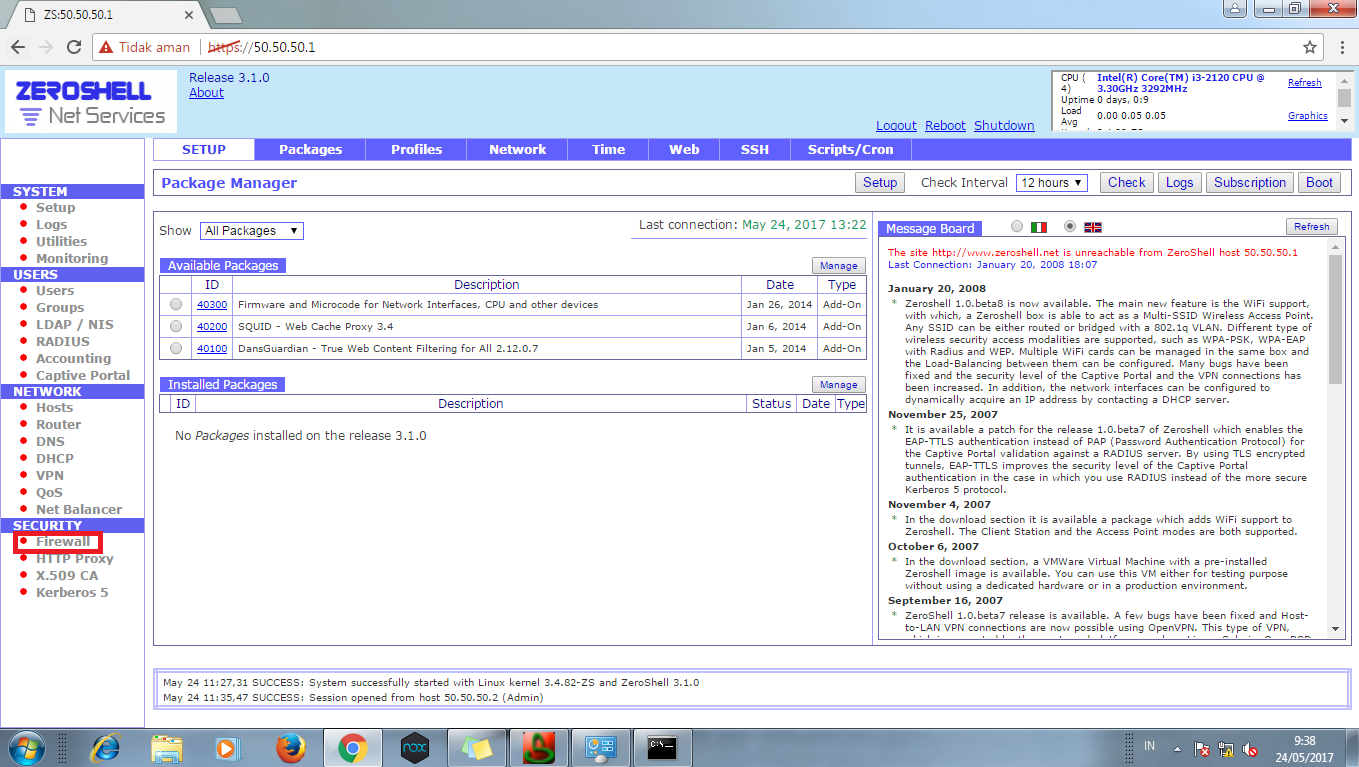Image resolution: width=1359 pixels, height=767 pixels.
Task: Click Manage for Available Packages
Action: click(838, 266)
